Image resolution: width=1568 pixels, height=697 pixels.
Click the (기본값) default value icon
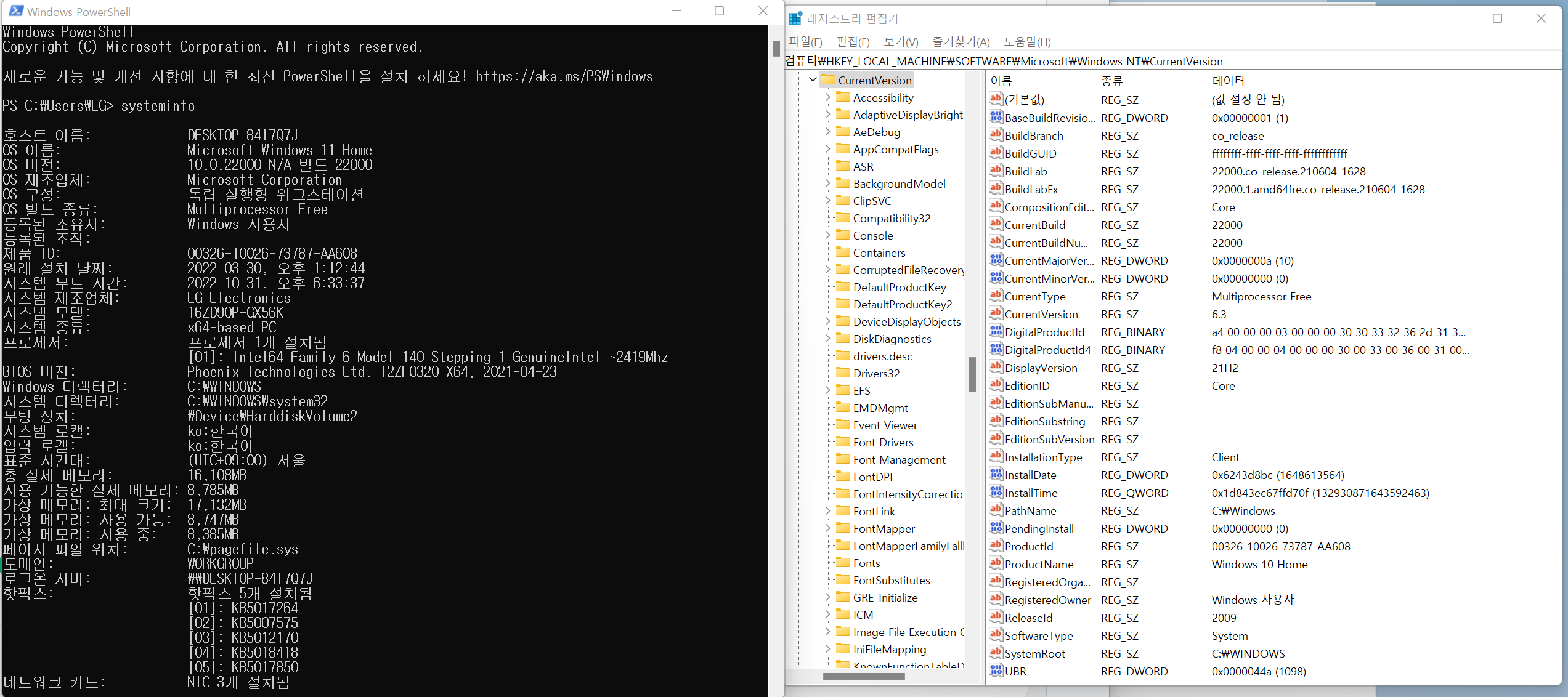coord(996,99)
